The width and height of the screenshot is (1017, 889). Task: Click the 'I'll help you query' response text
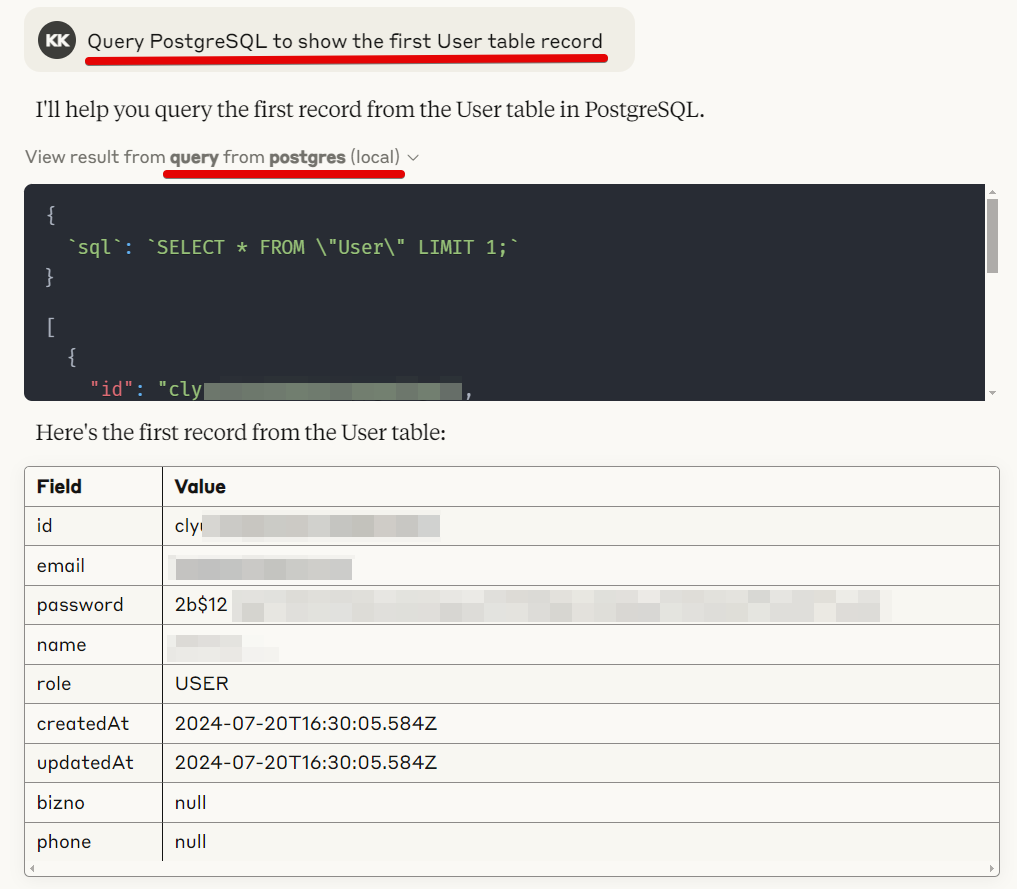click(x=370, y=110)
